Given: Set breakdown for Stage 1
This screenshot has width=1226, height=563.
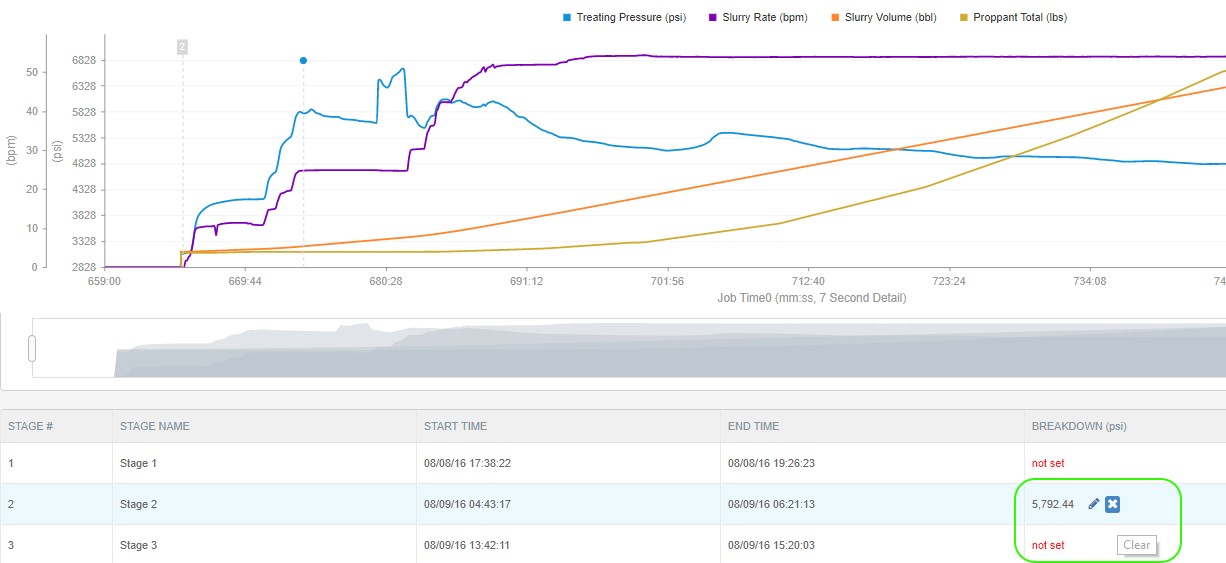Looking at the screenshot, I should [1048, 464].
